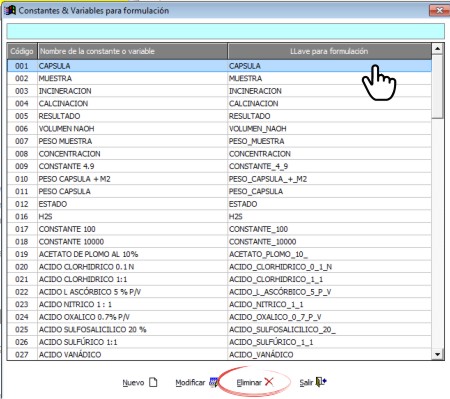Click key cell ACIDO_L_ASCÓRBICO_5_P_V
Viewport: 450px width, 399px height.
pyautogui.click(x=329, y=292)
